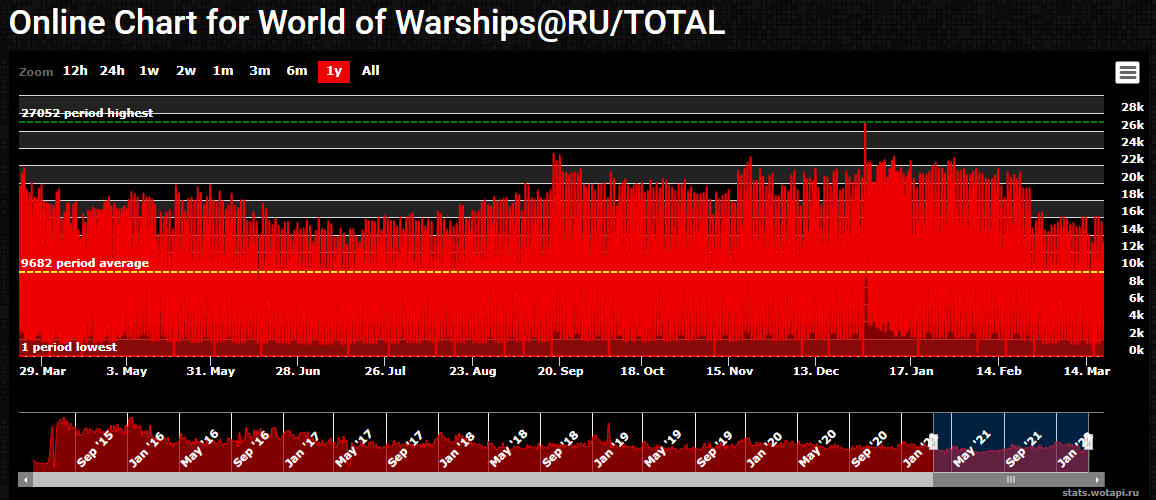
Task: Set the chart to 6m range
Action: pos(297,71)
